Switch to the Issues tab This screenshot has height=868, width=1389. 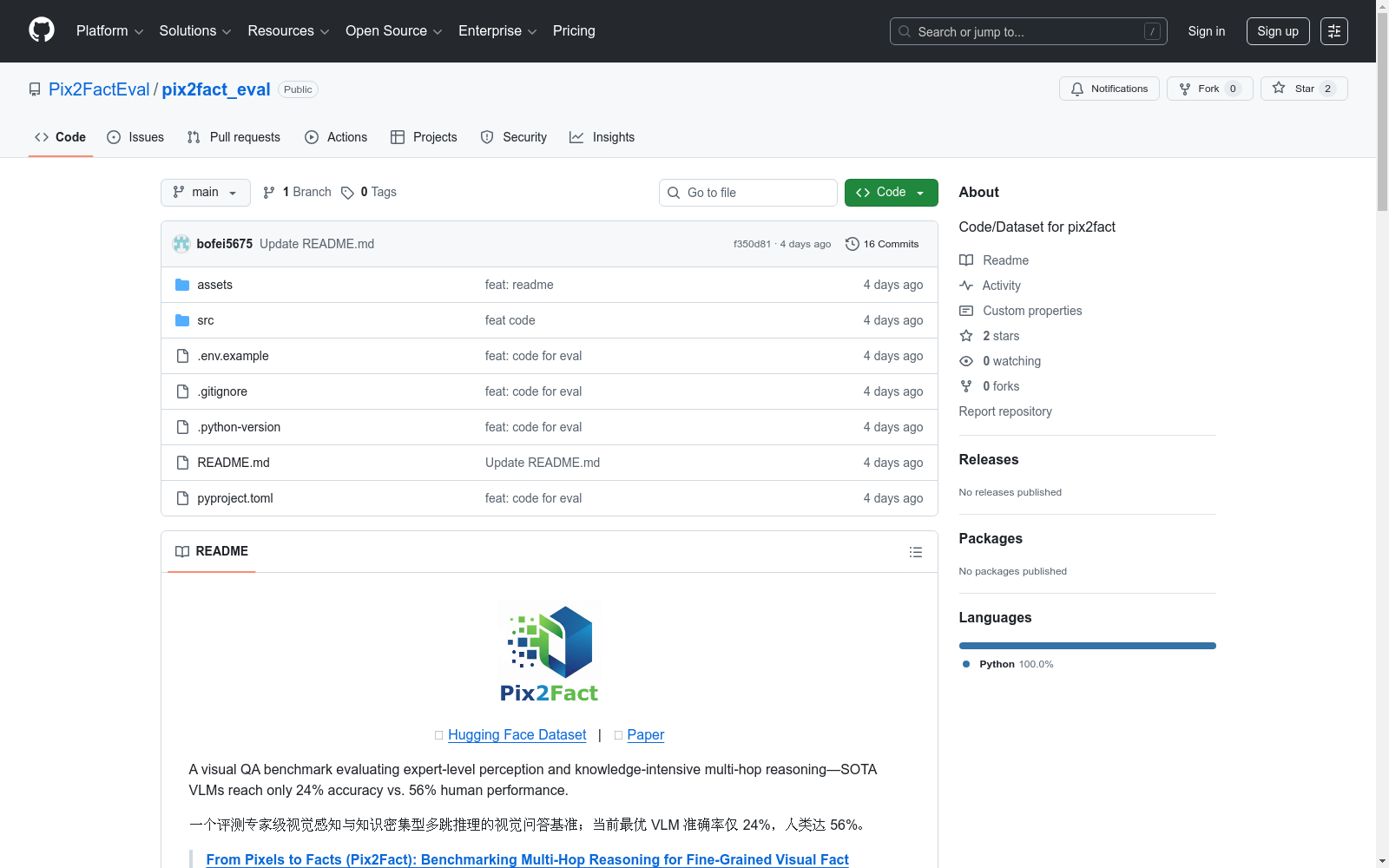point(135,137)
